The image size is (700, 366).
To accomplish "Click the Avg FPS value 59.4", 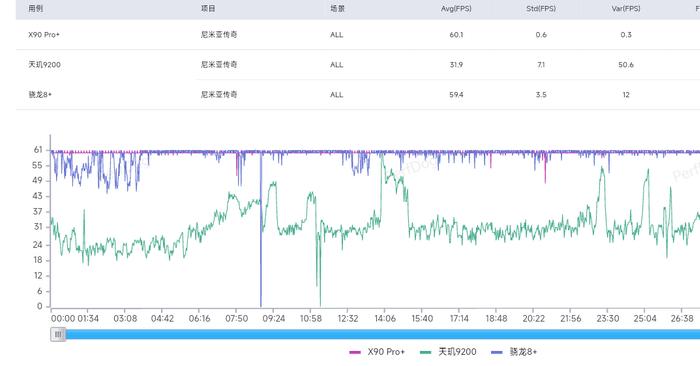I will (456, 95).
